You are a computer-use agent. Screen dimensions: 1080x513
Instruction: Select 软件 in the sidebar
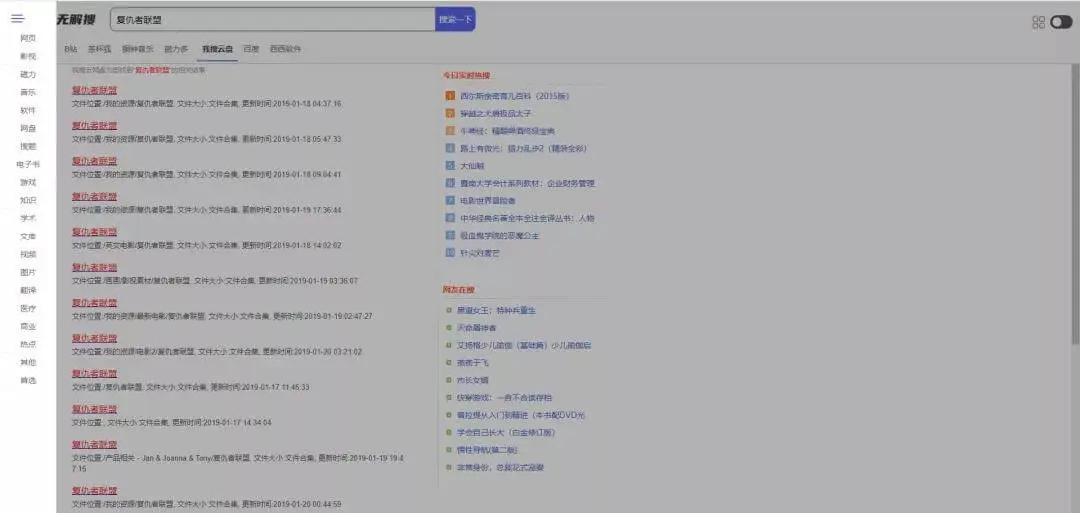(28, 110)
